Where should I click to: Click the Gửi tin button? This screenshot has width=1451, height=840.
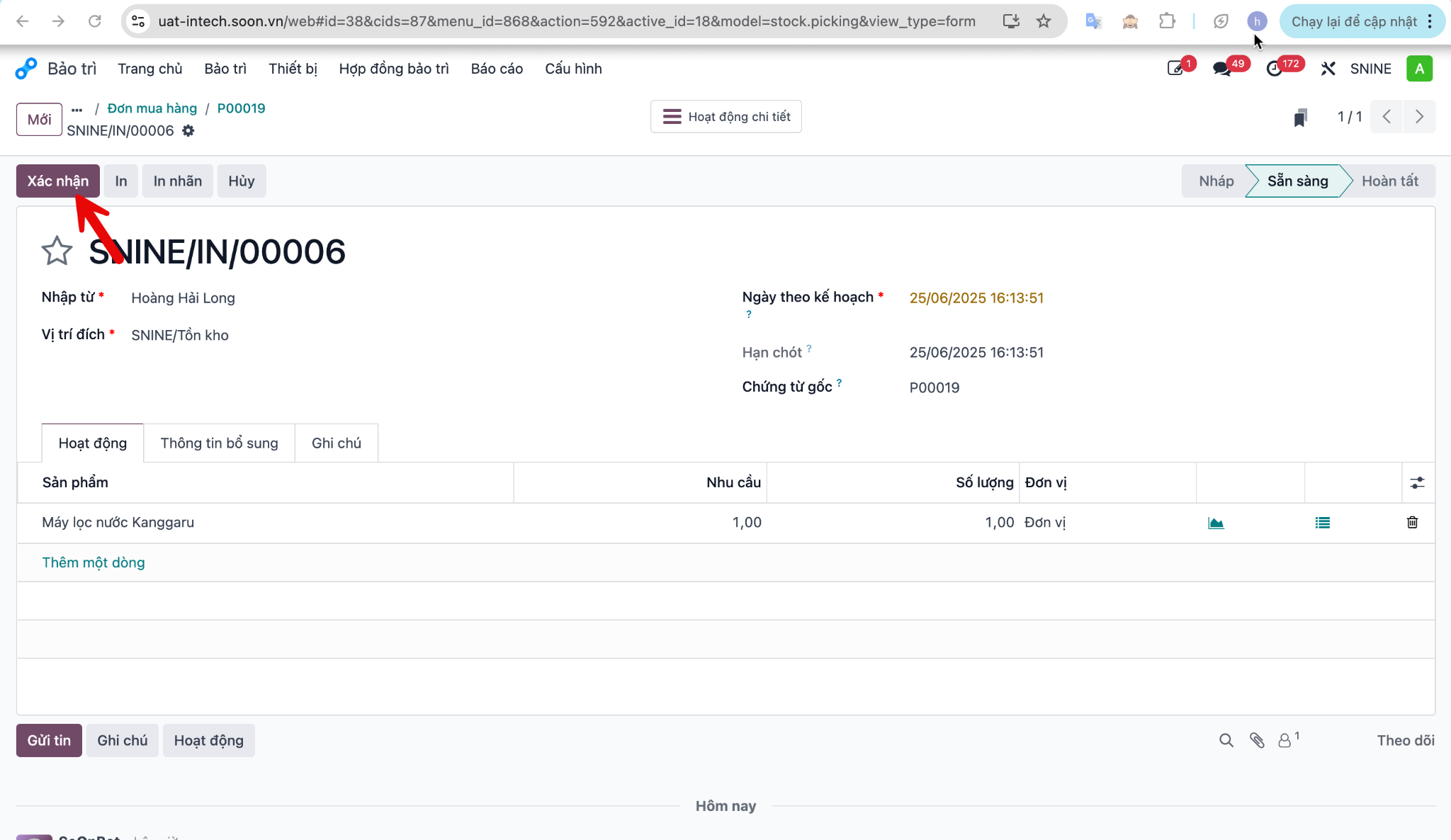click(x=49, y=741)
